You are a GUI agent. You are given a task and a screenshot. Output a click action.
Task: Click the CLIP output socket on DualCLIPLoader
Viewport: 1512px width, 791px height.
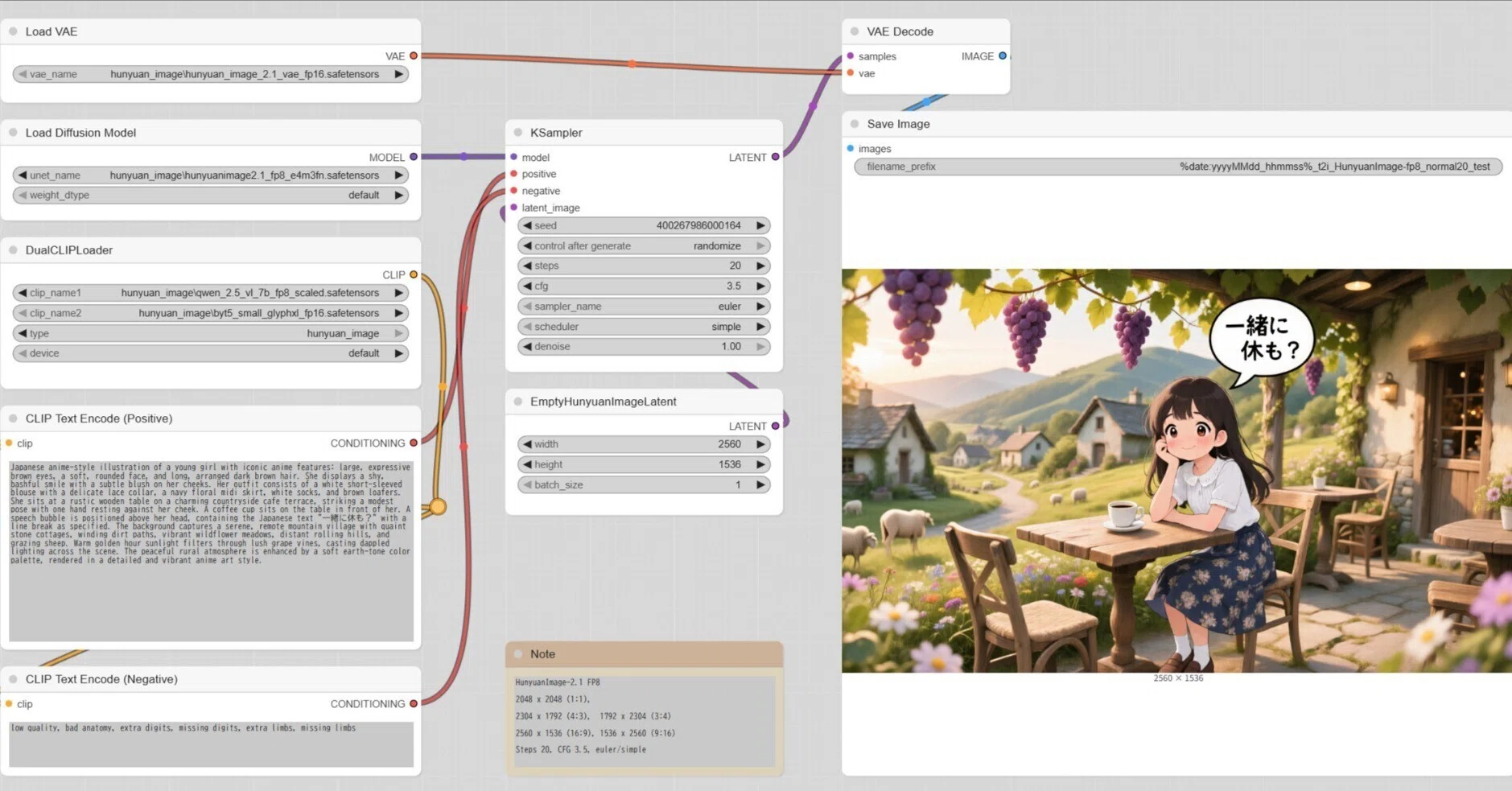click(414, 274)
